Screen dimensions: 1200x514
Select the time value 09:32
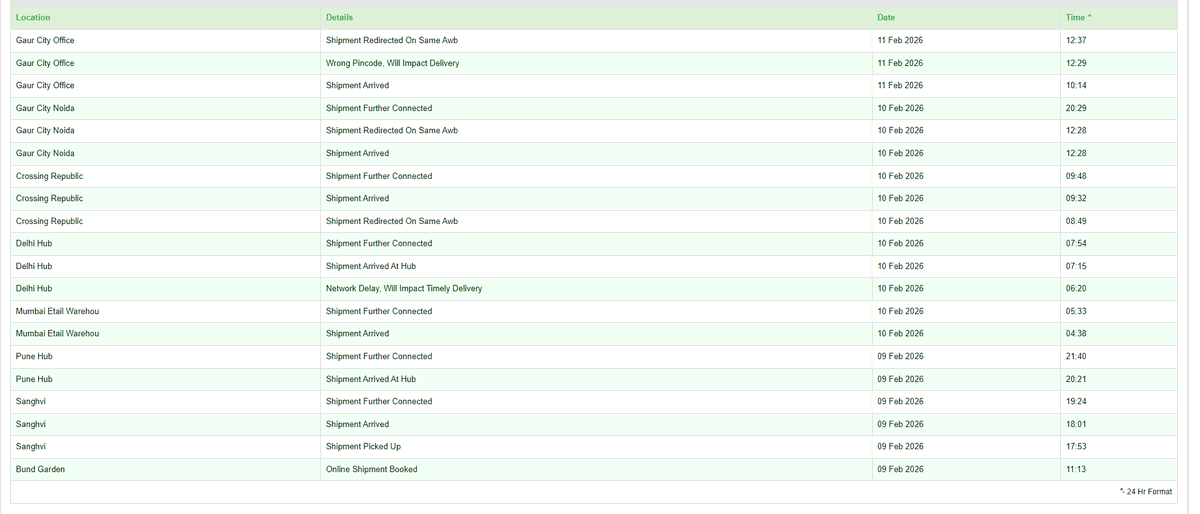click(x=1077, y=199)
